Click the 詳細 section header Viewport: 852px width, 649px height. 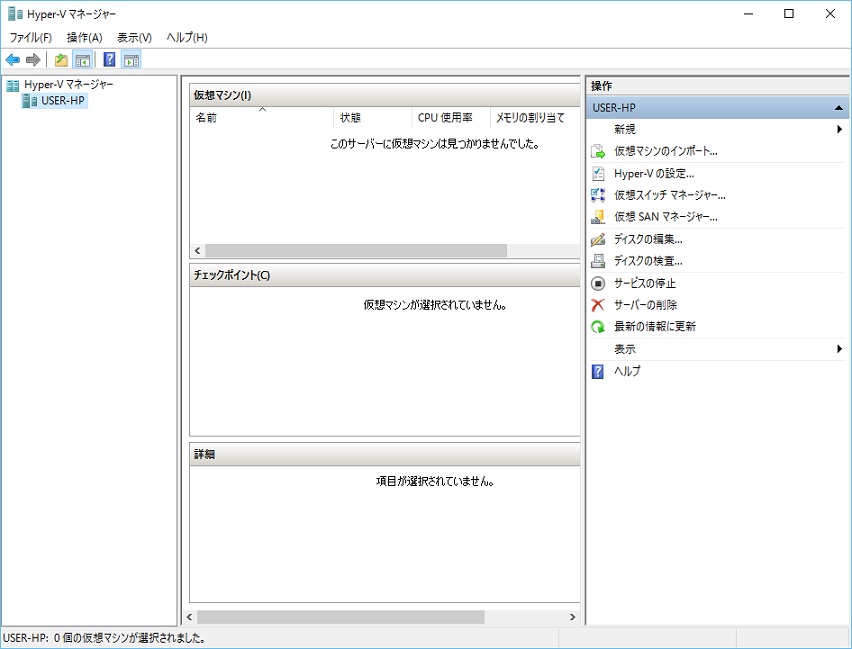[x=385, y=454]
